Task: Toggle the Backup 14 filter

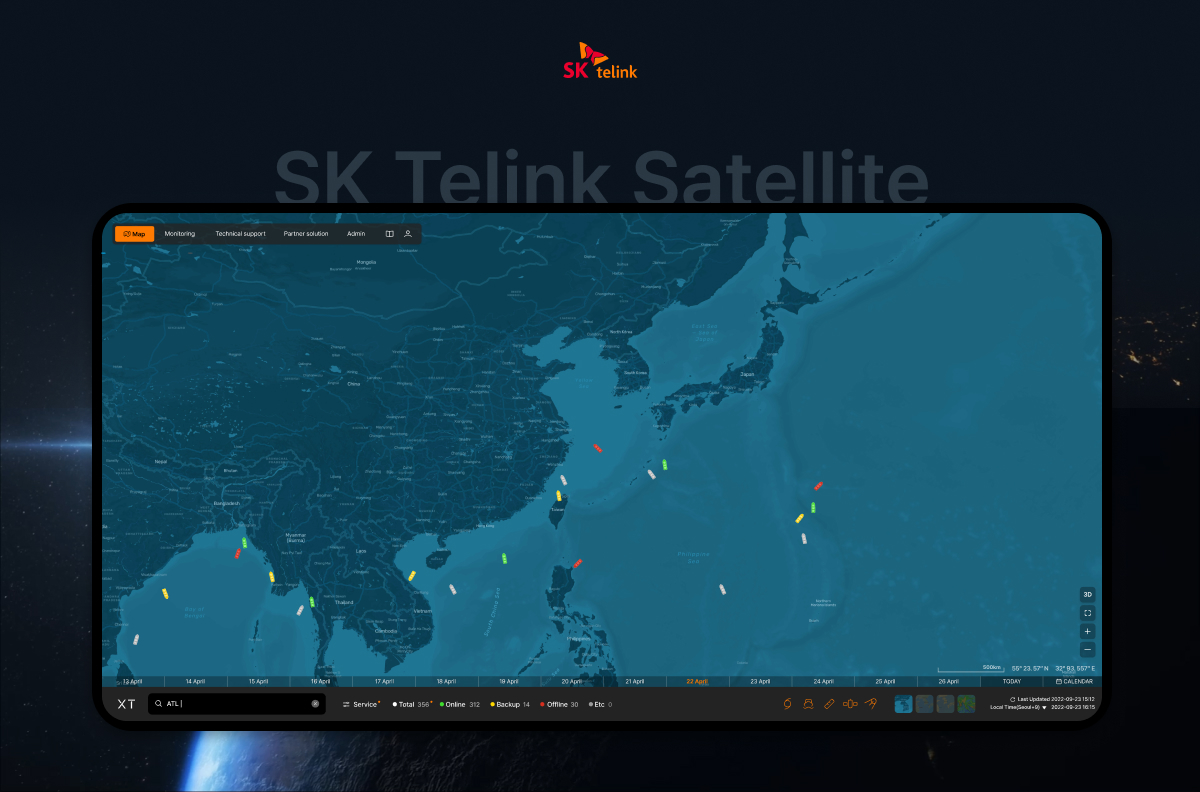Action: coord(510,704)
